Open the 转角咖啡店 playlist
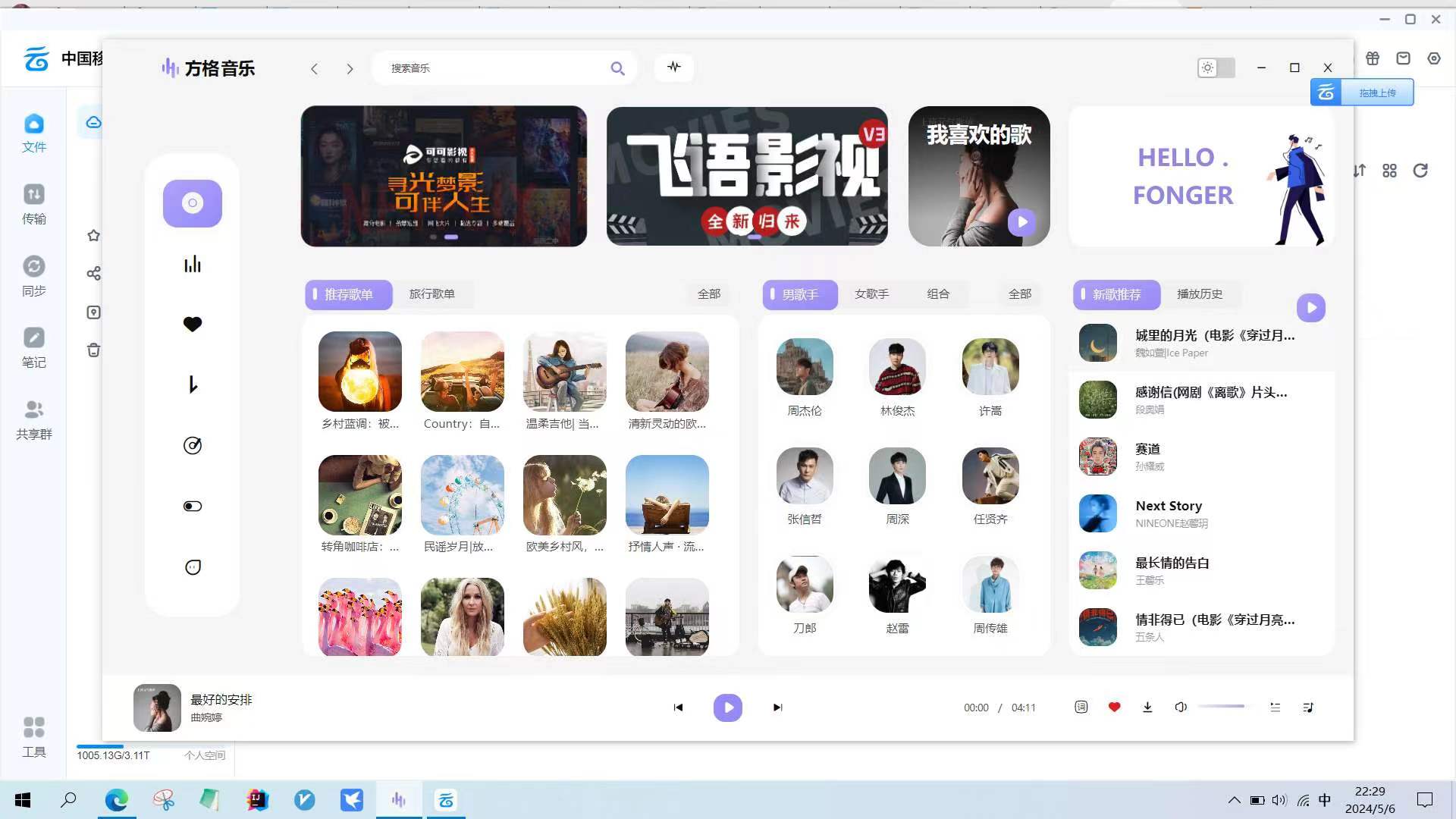The height and width of the screenshot is (819, 1456). [360, 495]
